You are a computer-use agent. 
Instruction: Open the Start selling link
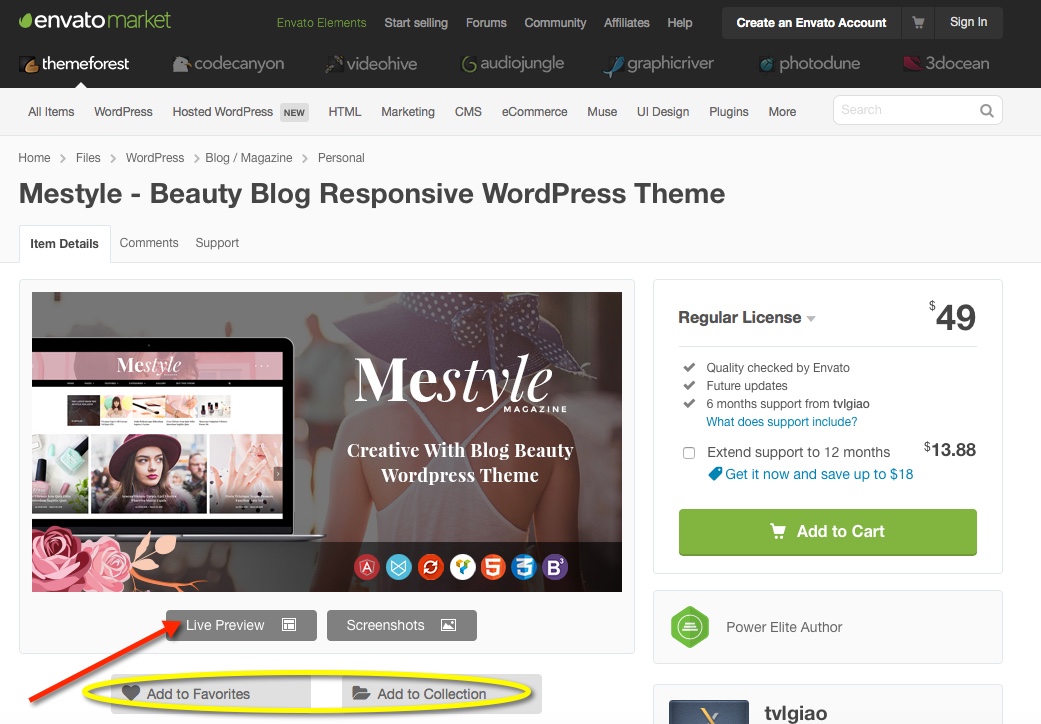tap(416, 23)
